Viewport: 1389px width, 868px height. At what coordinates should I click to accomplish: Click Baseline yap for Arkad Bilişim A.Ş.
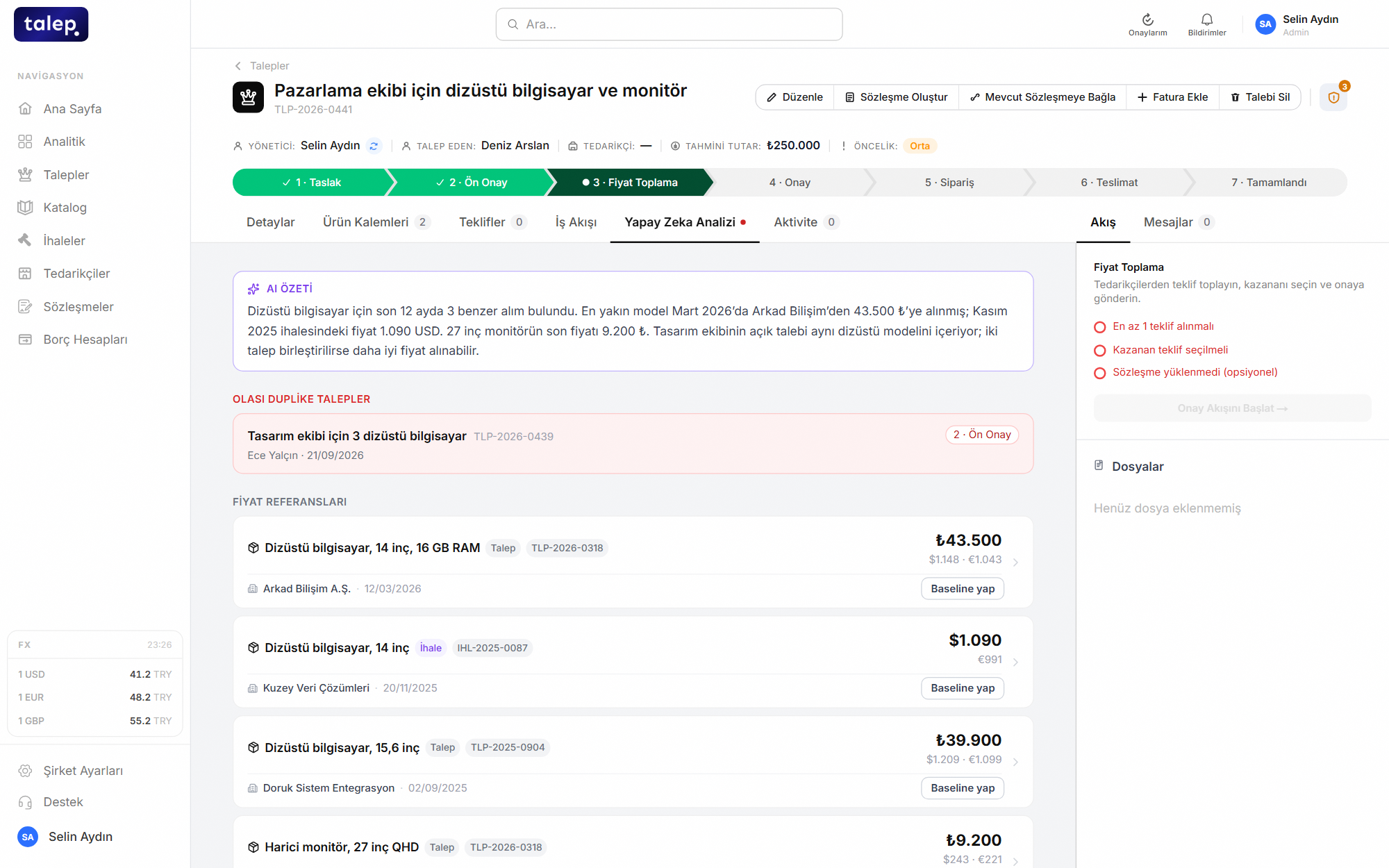963,589
